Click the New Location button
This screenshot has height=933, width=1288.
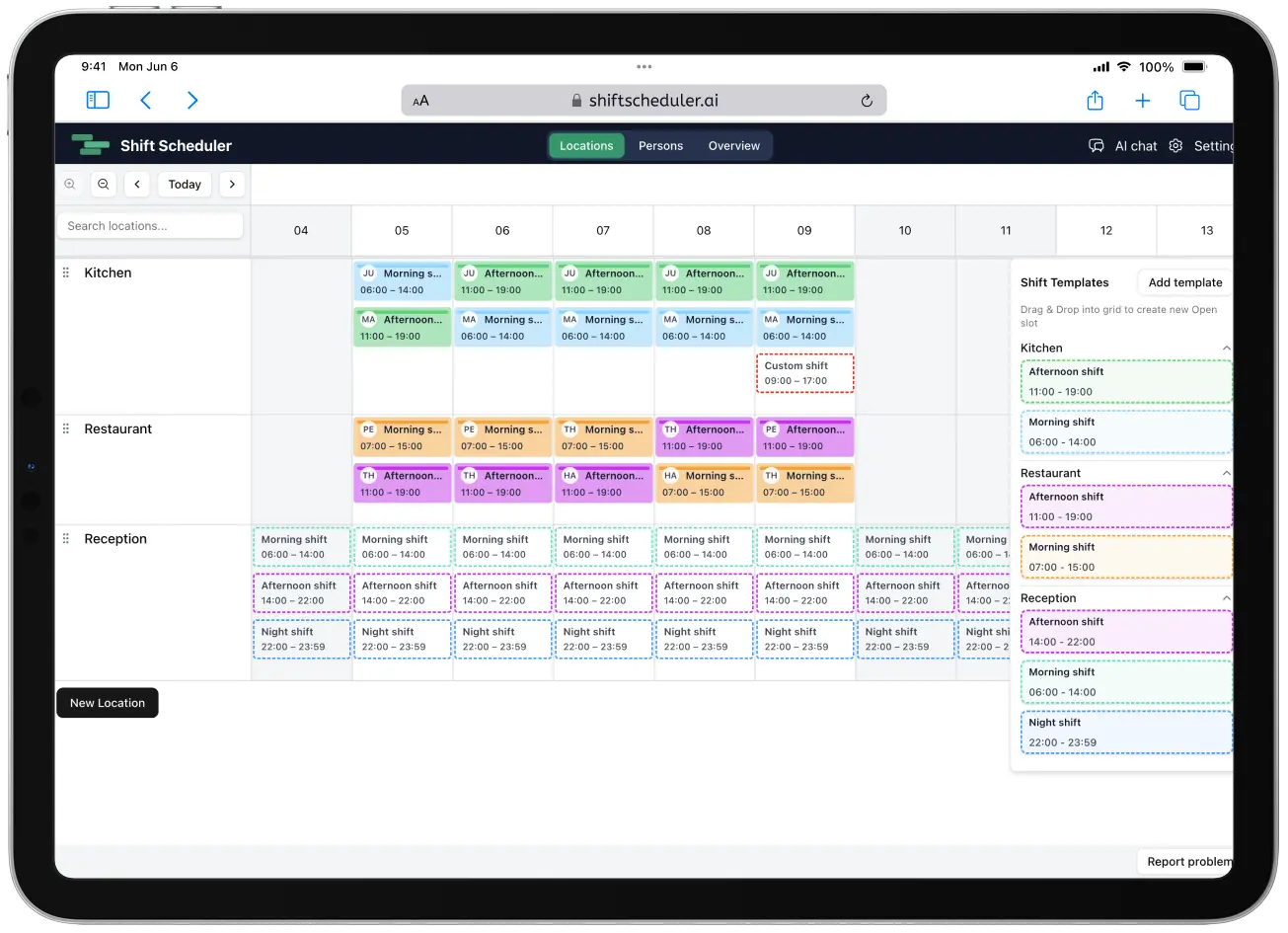(x=108, y=703)
